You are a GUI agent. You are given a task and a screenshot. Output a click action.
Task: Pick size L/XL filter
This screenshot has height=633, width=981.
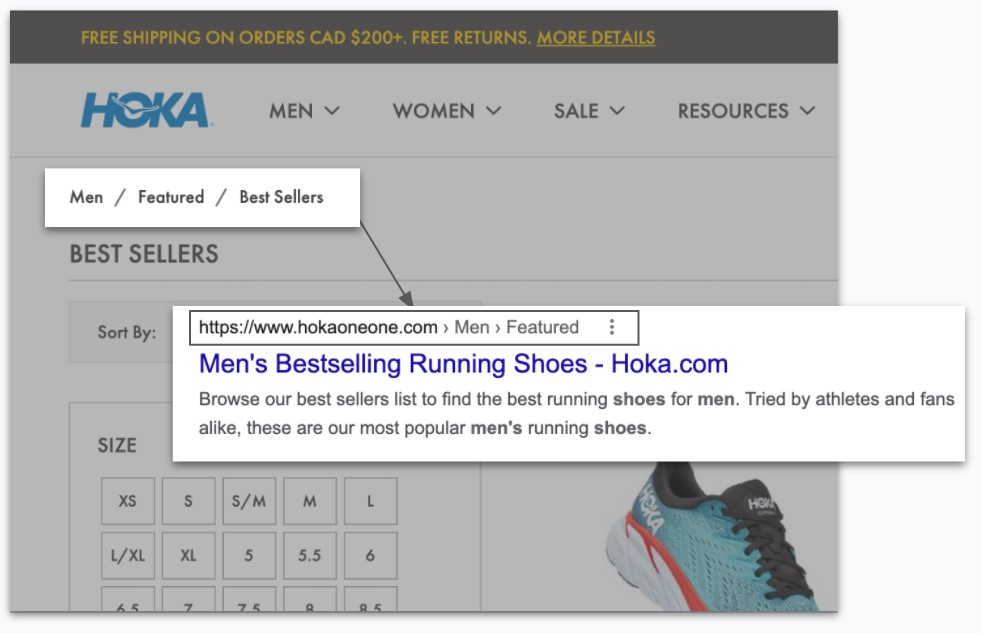(x=127, y=555)
